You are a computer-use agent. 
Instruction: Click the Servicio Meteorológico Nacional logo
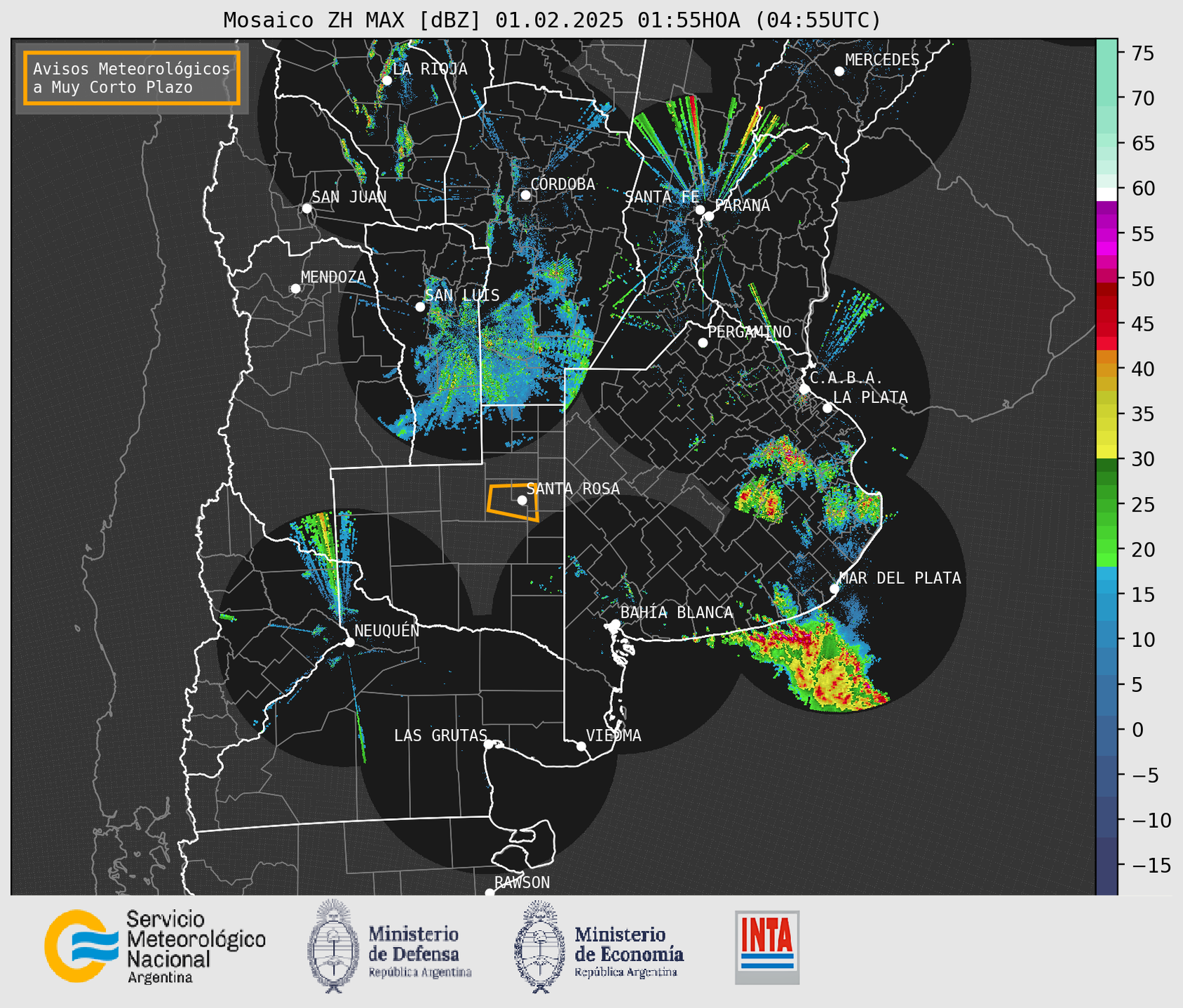pyautogui.click(x=154, y=946)
